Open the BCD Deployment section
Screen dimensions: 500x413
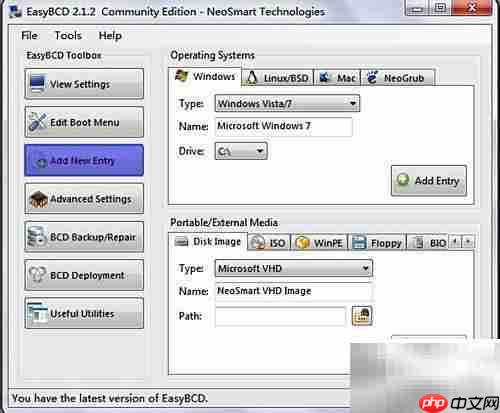pos(84,275)
